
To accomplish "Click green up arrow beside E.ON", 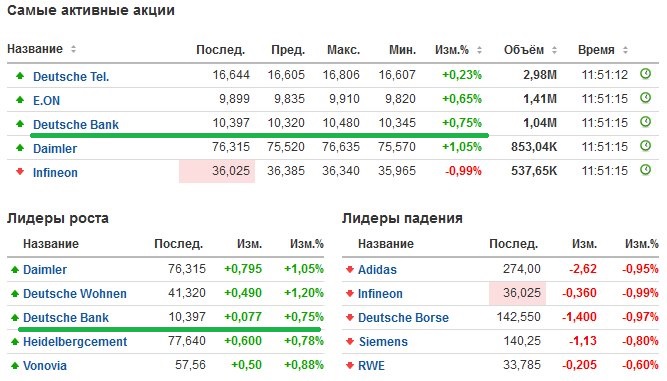I will coord(20,100).
